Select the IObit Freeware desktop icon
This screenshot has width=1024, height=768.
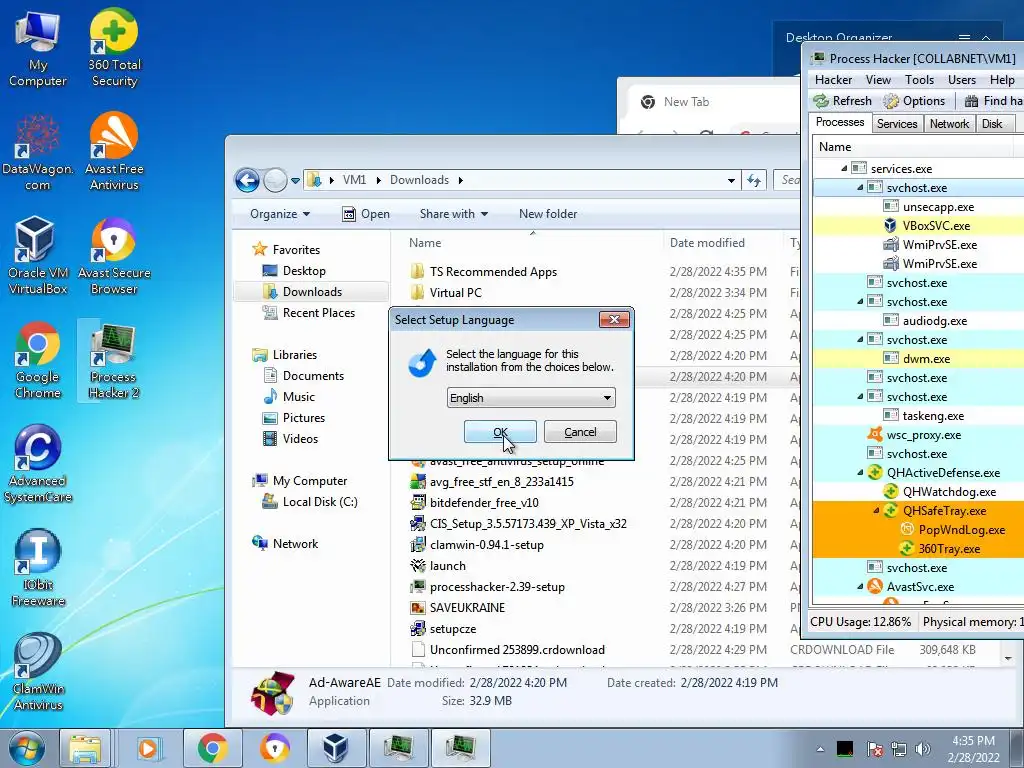tap(37, 568)
